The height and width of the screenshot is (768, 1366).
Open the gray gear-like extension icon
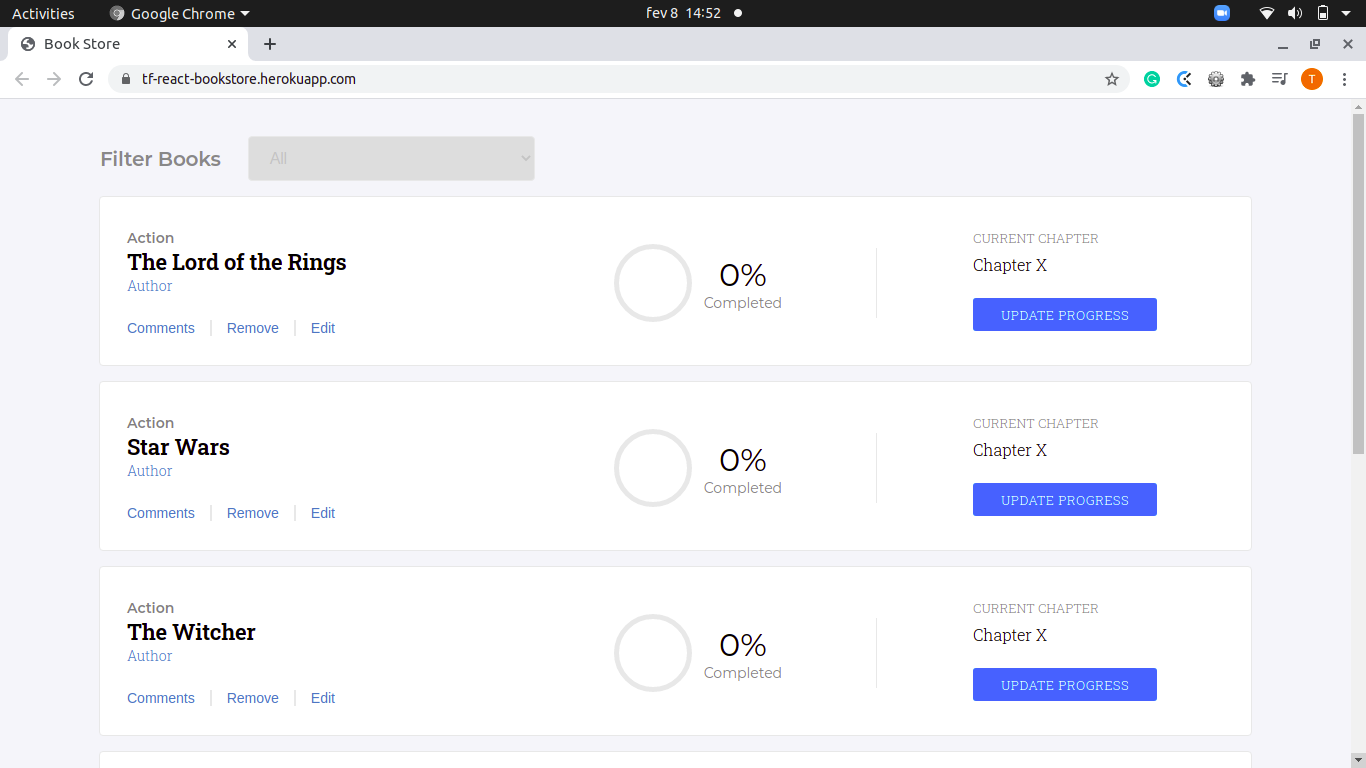[x=1216, y=79]
